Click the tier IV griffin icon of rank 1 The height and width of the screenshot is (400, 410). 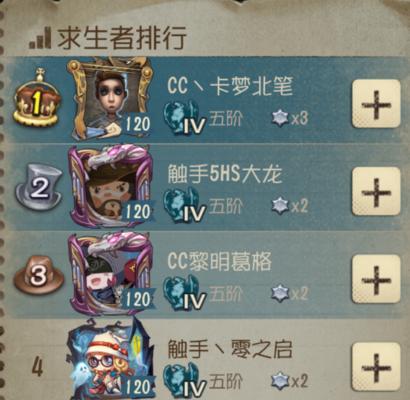click(x=184, y=117)
